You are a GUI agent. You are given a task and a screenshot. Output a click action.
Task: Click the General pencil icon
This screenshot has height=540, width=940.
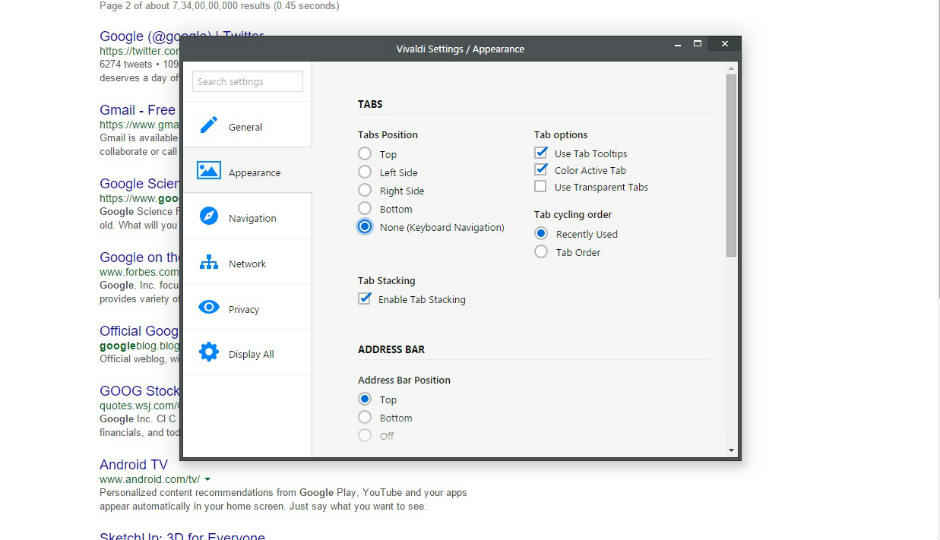[208, 125]
